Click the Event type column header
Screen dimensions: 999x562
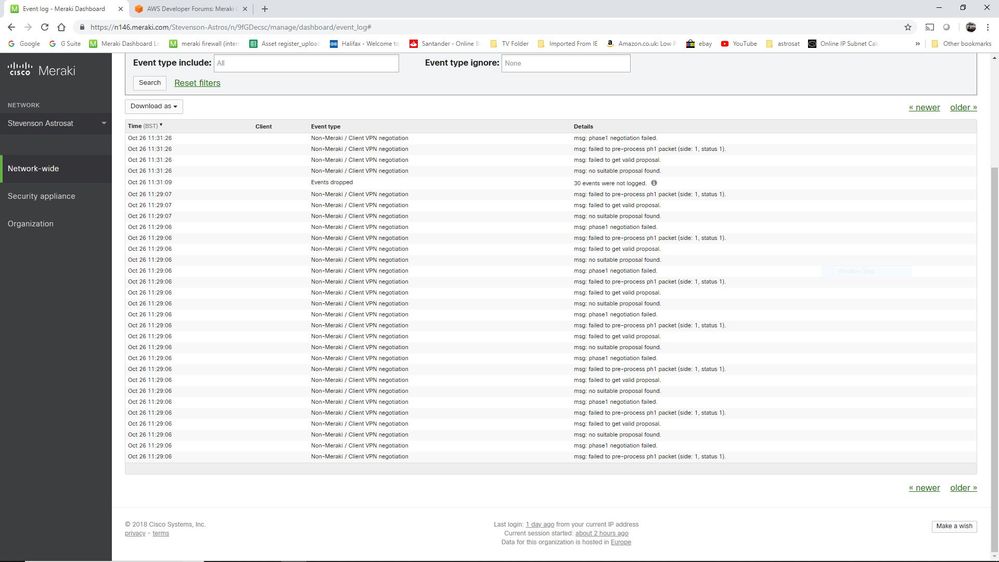326,126
